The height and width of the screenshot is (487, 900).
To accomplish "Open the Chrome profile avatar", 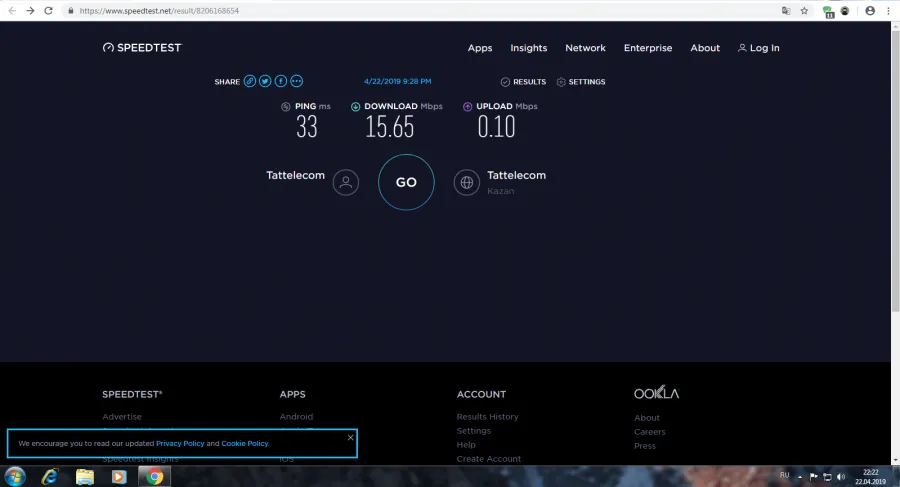I will pyautogui.click(x=870, y=10).
